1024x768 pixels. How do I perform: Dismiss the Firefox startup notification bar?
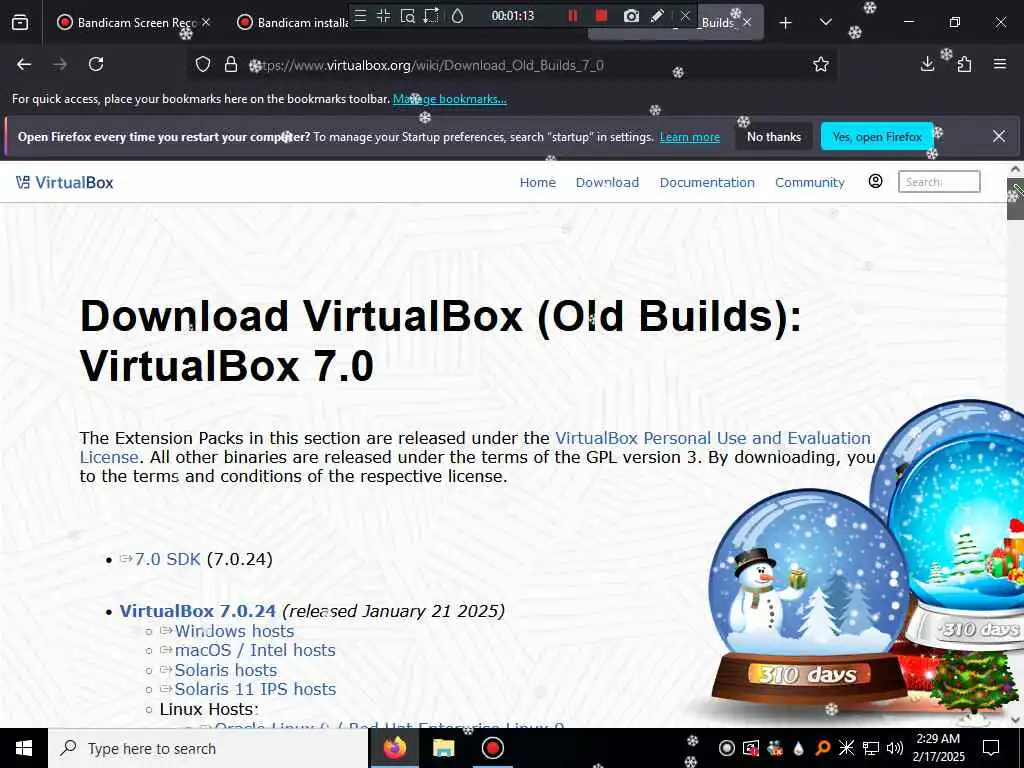[x=999, y=136]
